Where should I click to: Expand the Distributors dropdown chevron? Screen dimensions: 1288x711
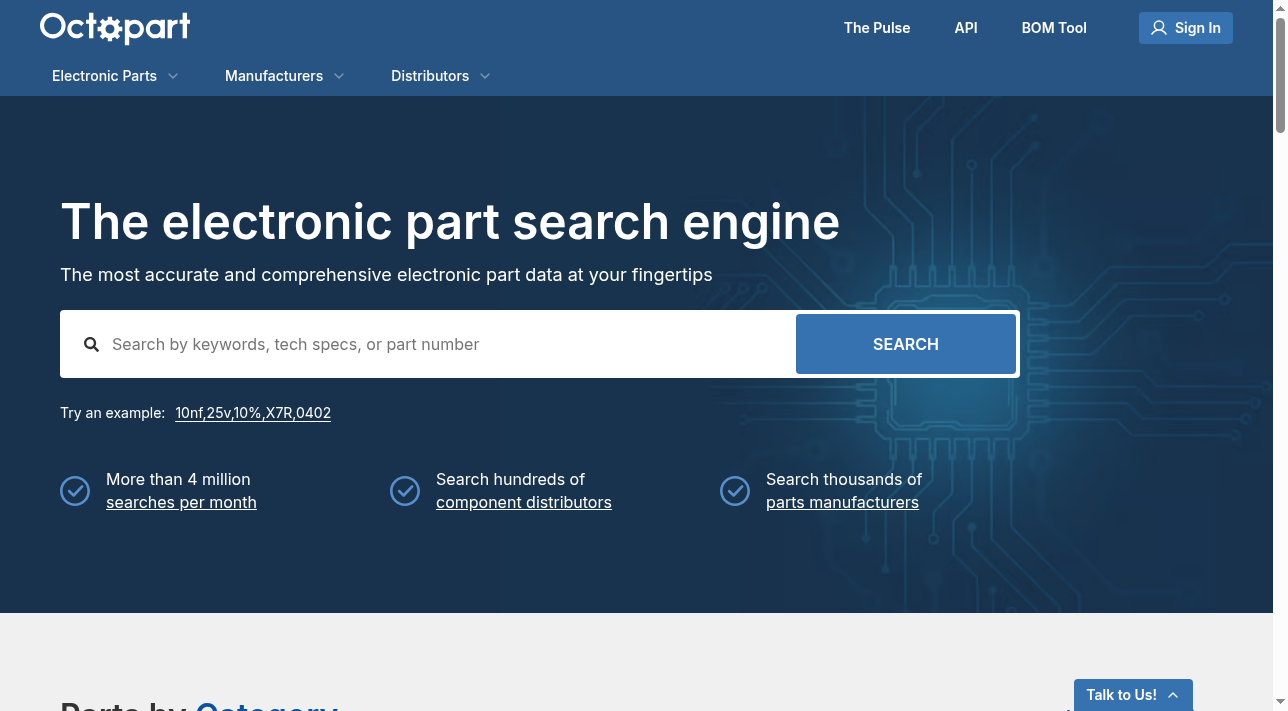485,76
